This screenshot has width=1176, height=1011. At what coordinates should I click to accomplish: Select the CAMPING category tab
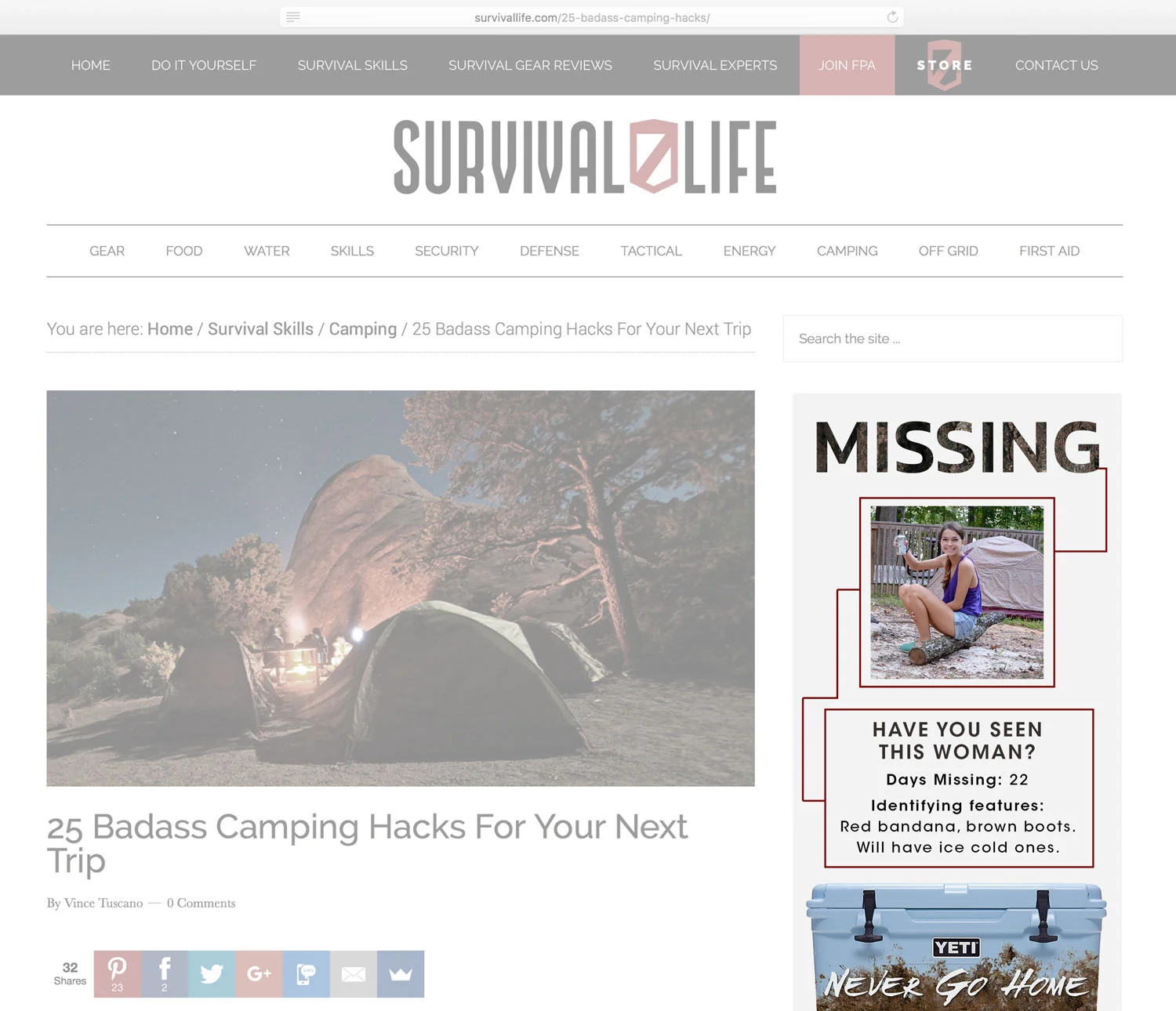pyautogui.click(x=848, y=251)
